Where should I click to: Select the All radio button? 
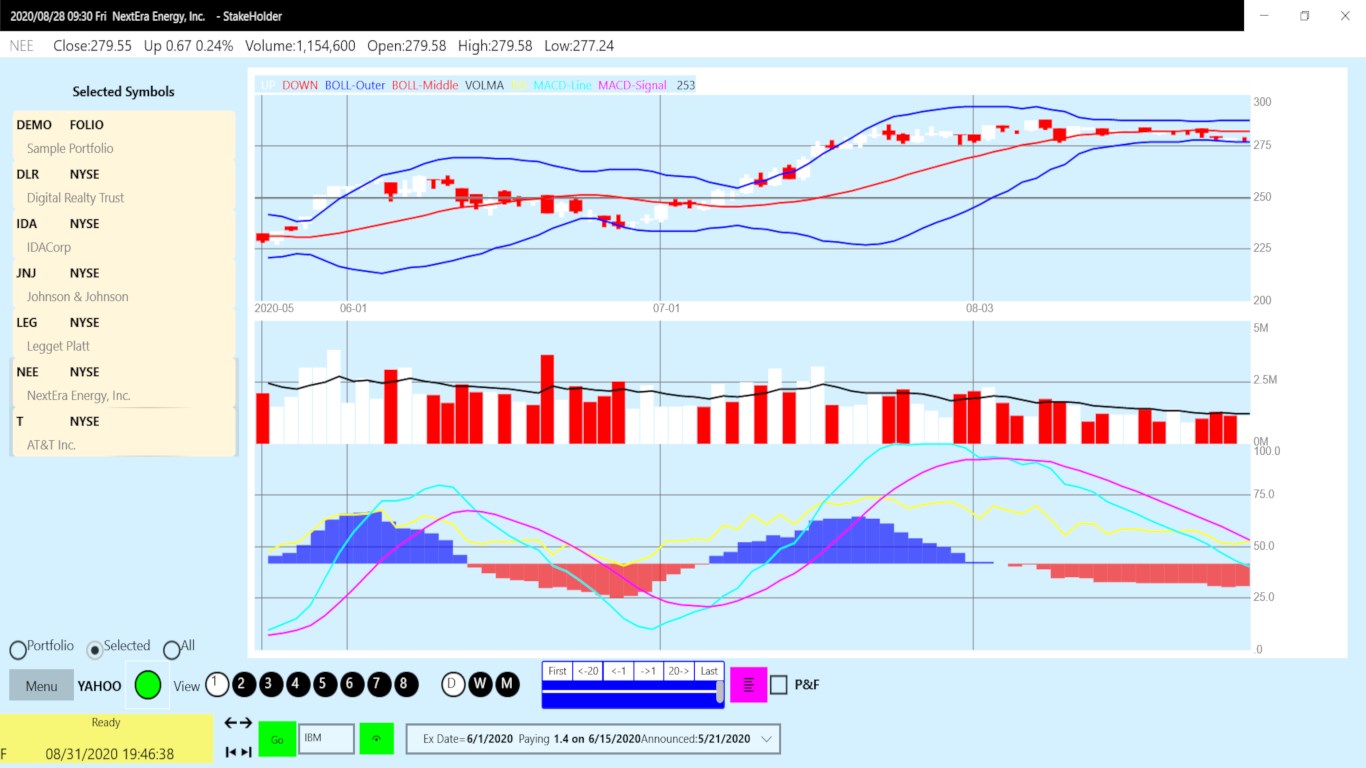pyautogui.click(x=172, y=650)
